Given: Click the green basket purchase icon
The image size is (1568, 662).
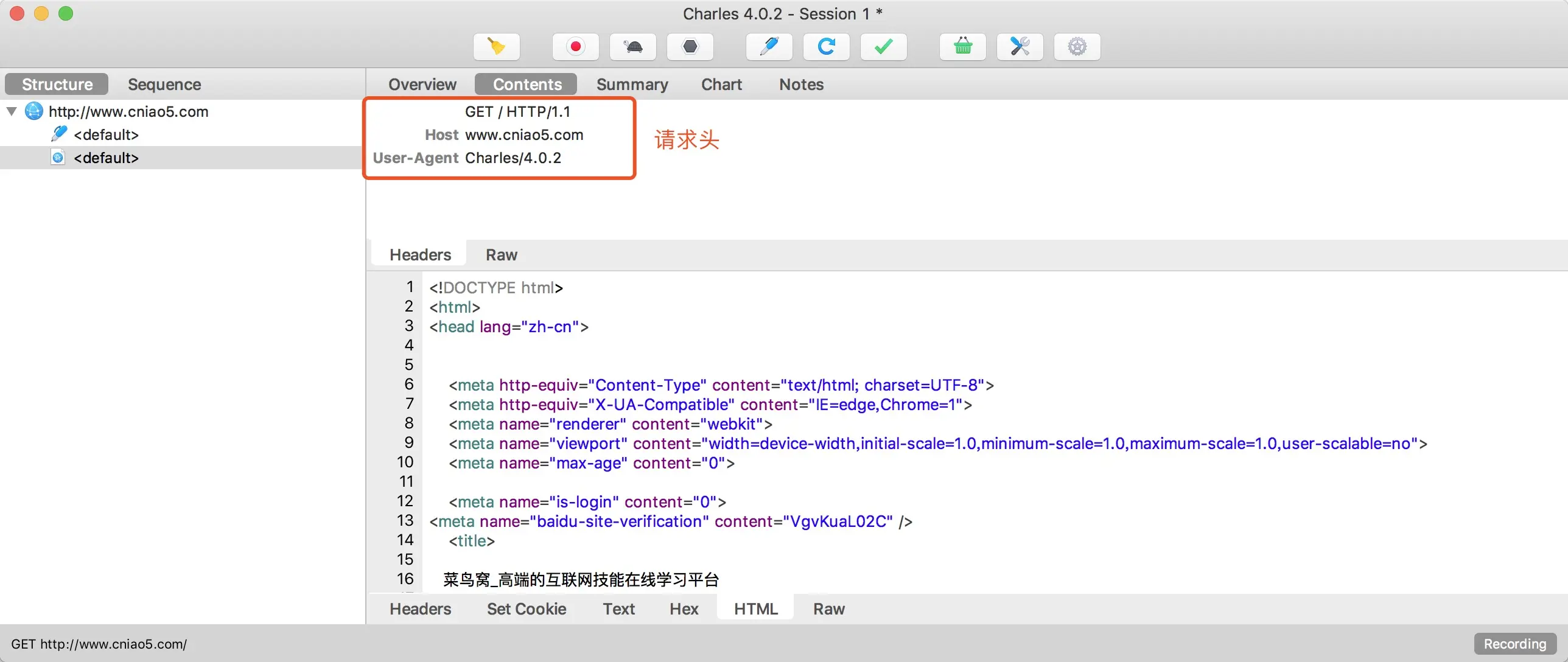Looking at the screenshot, I should [962, 47].
